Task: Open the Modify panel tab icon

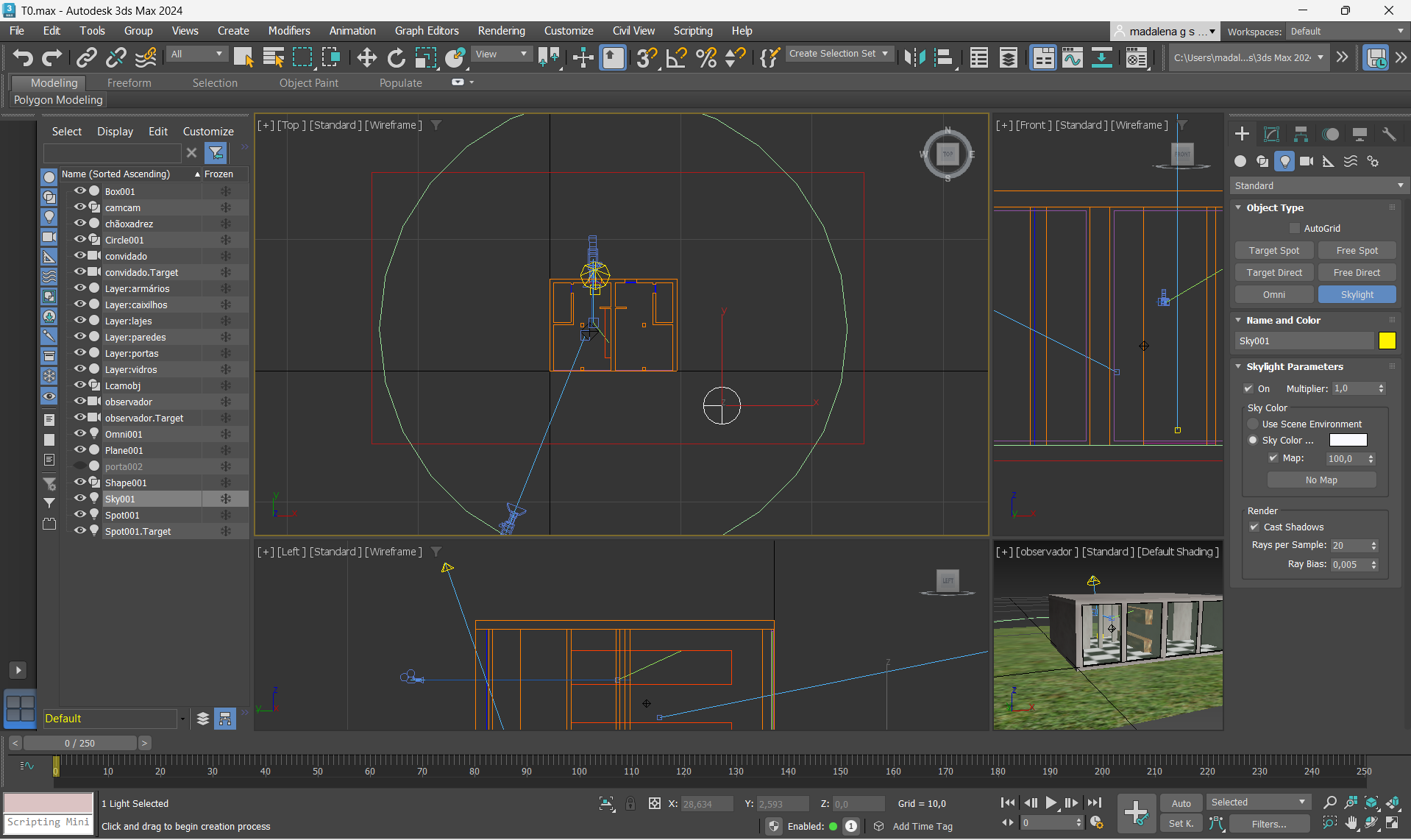Action: pyautogui.click(x=1271, y=134)
